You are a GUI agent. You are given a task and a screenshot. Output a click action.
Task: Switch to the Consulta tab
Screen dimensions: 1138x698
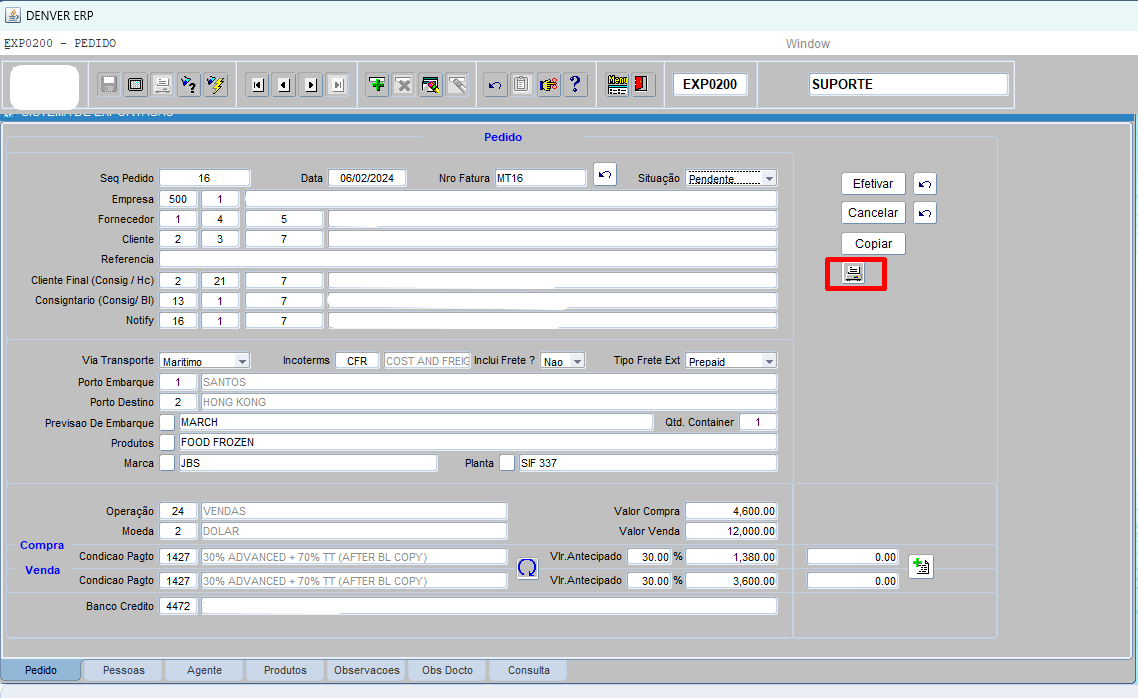click(528, 670)
